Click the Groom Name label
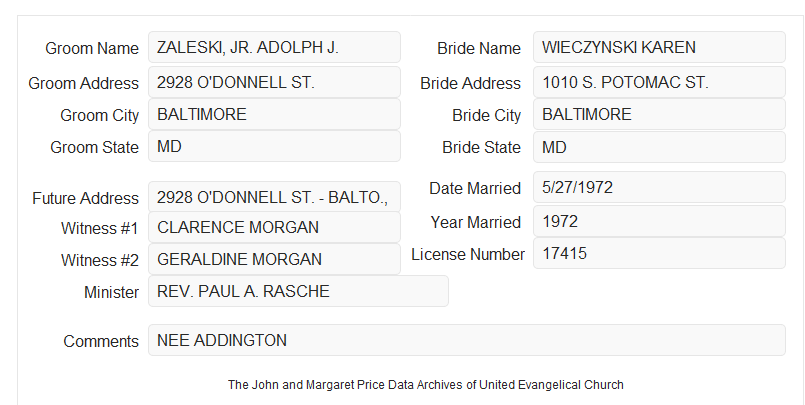This screenshot has width=805, height=405. (92, 48)
